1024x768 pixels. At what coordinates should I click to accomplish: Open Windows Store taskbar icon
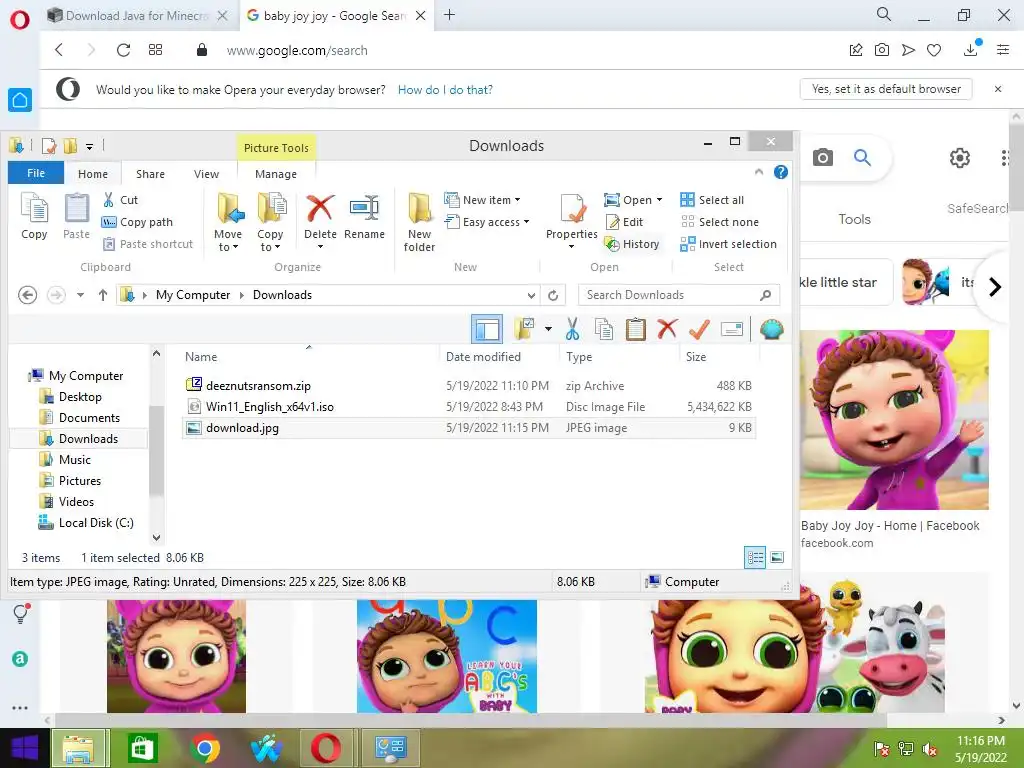tap(143, 748)
